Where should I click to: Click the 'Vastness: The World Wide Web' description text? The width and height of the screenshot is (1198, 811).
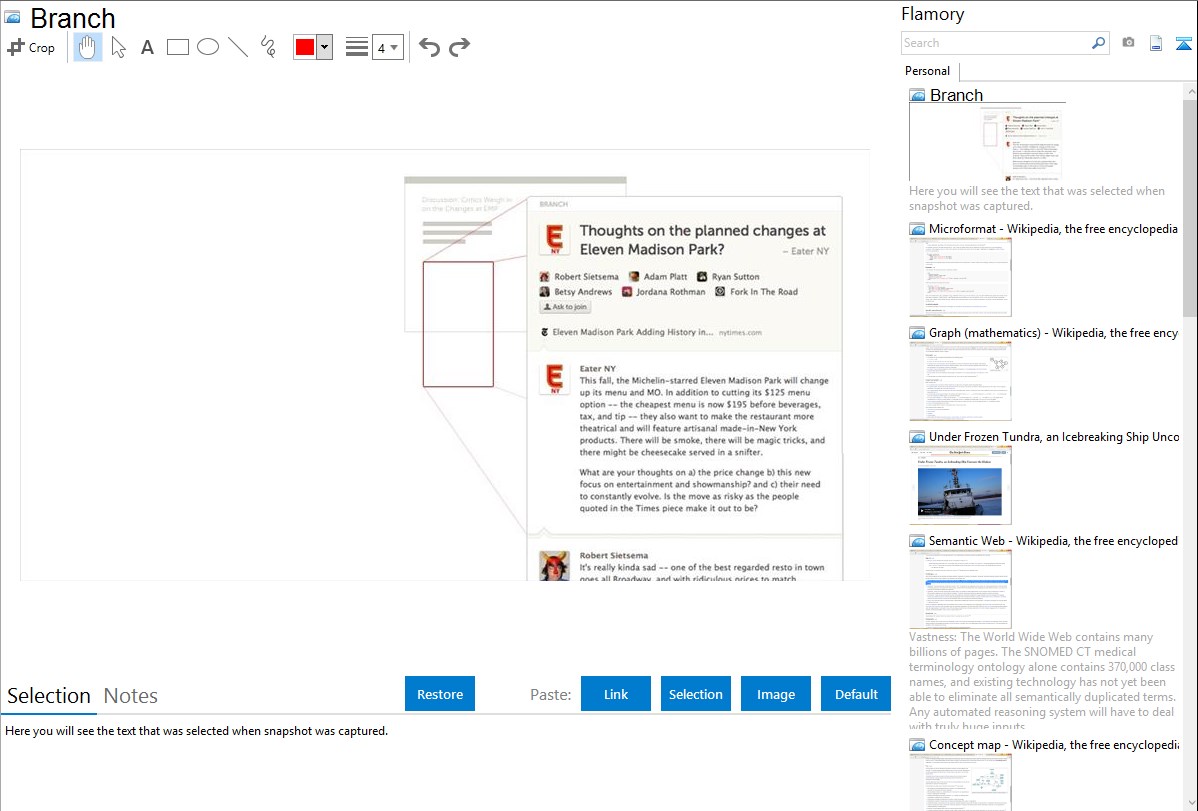click(1042, 682)
